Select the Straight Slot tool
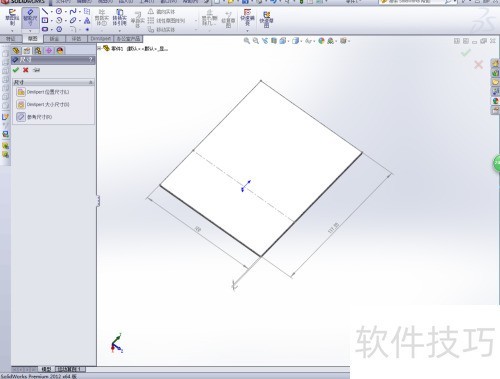500x379 pixels. pos(45,29)
